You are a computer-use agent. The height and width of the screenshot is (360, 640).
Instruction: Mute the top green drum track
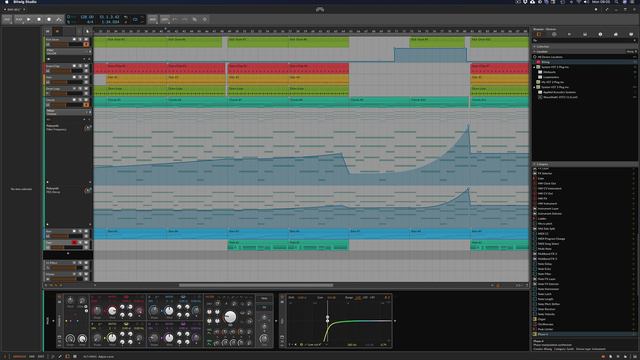[x=86, y=40]
